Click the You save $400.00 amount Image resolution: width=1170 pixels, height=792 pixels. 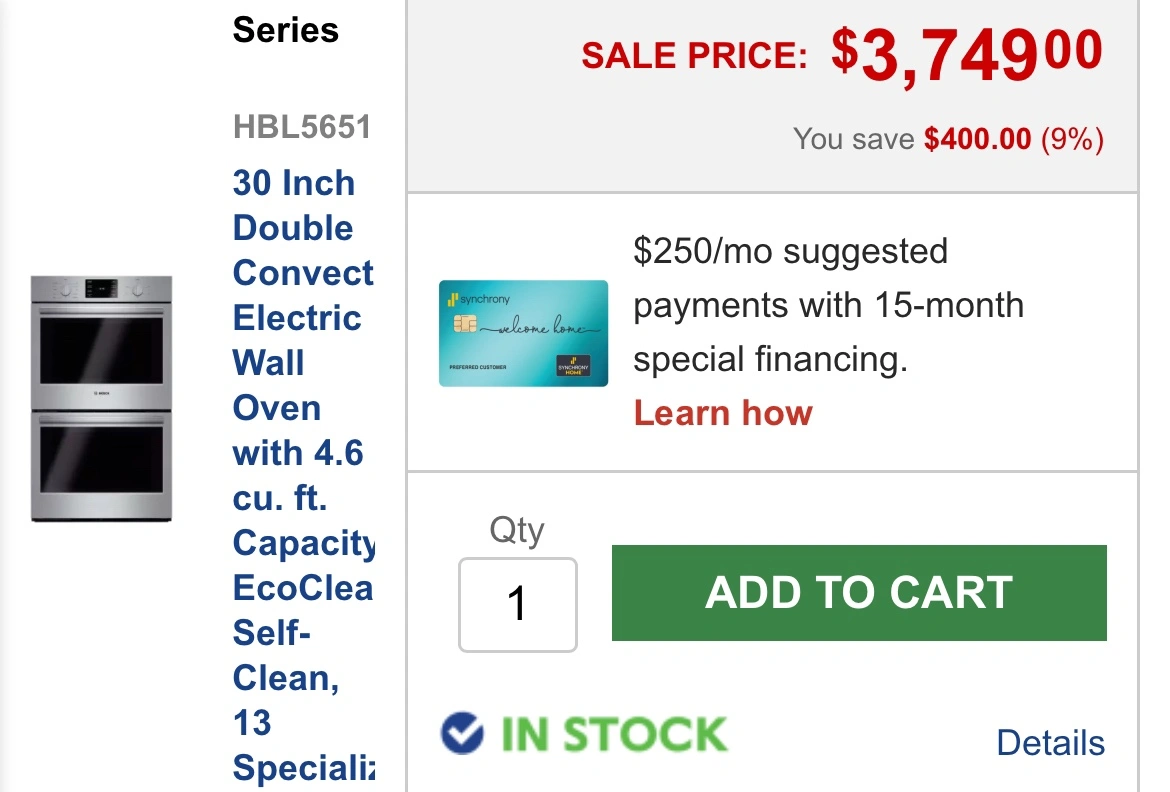(x=977, y=139)
